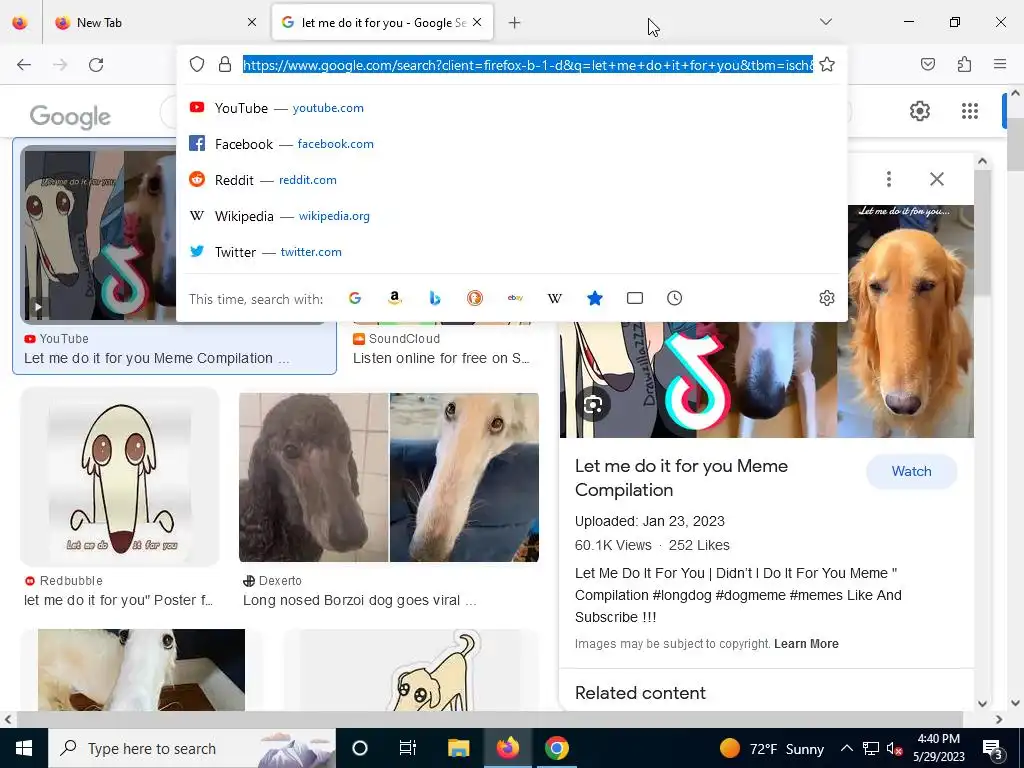Click the preview panel scroll down arrow
The height and width of the screenshot is (768, 1024).
tap(982, 703)
